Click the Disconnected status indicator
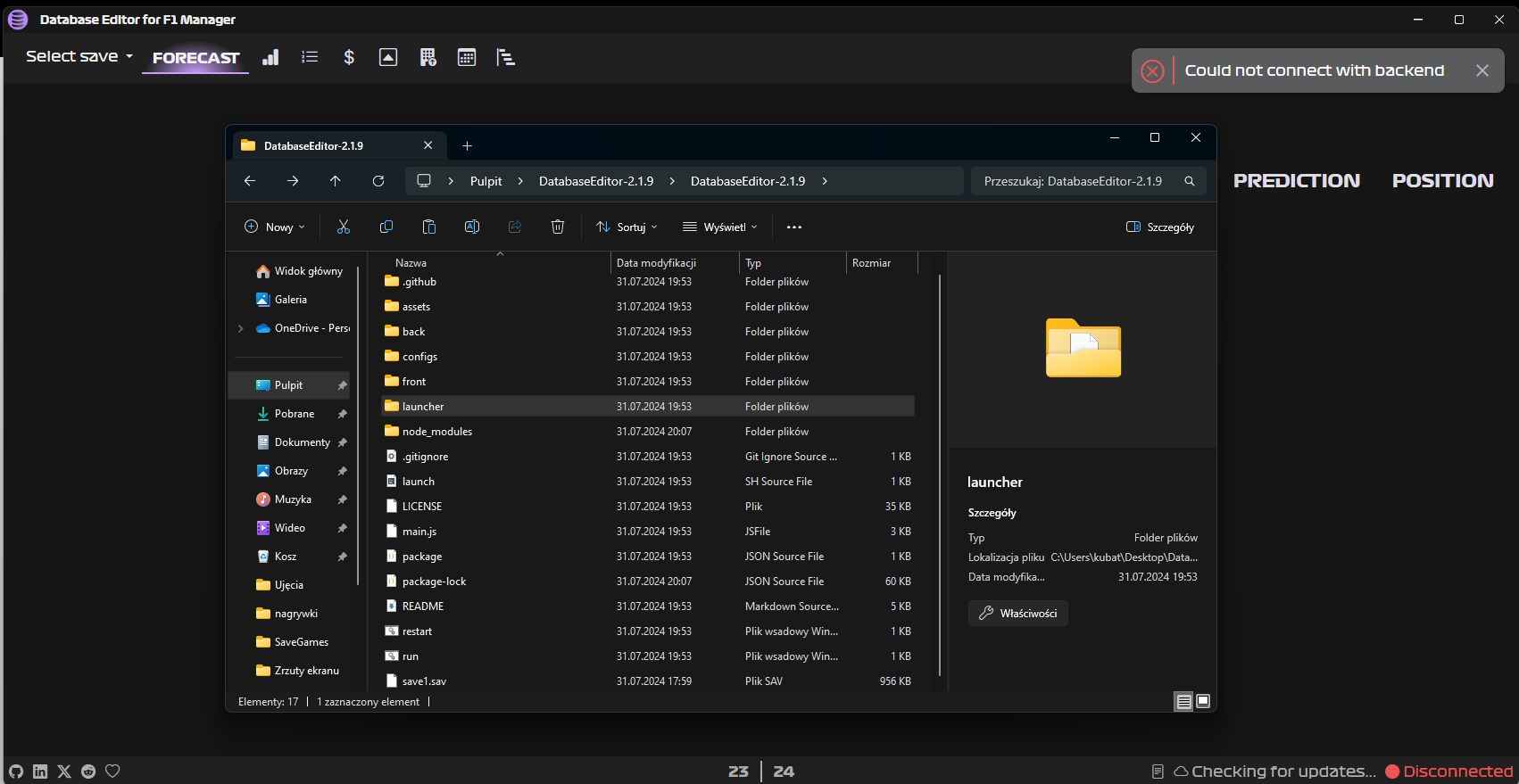 (1449, 772)
